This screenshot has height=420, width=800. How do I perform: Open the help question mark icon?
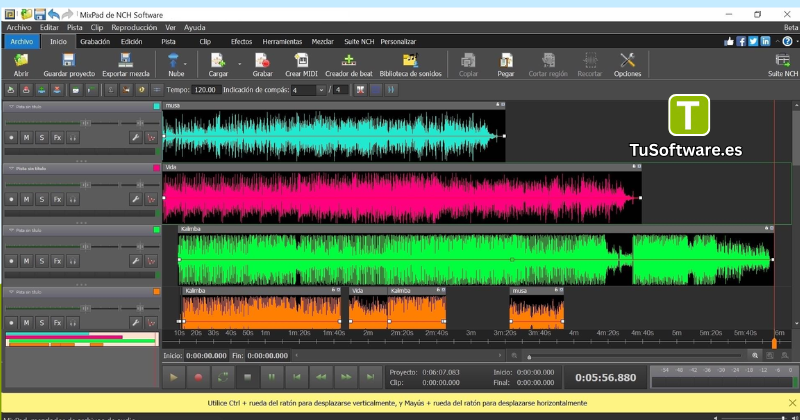pos(787,41)
